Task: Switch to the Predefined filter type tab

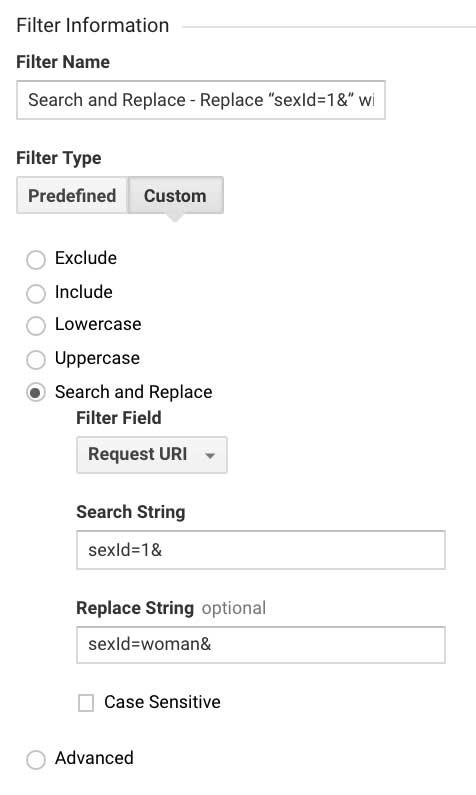Action: [72, 195]
